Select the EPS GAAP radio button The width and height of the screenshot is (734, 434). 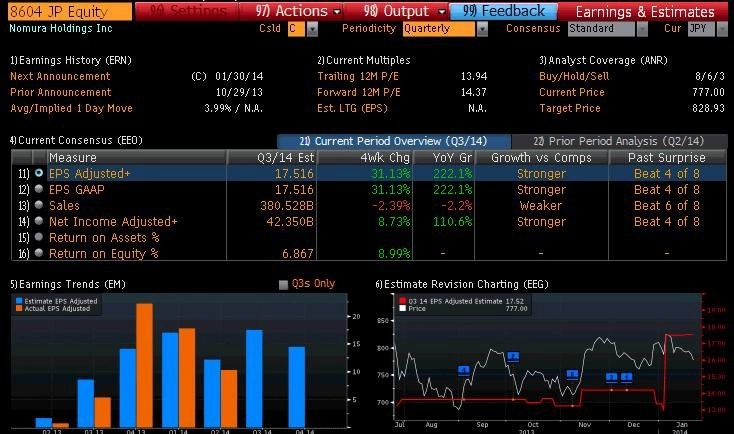click(x=39, y=189)
